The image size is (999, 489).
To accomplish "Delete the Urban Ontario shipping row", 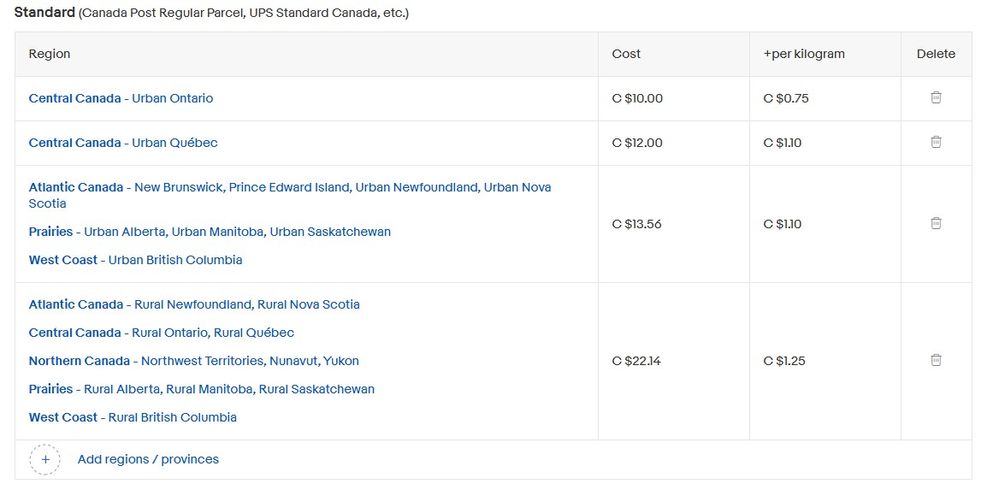I will tap(936, 98).
